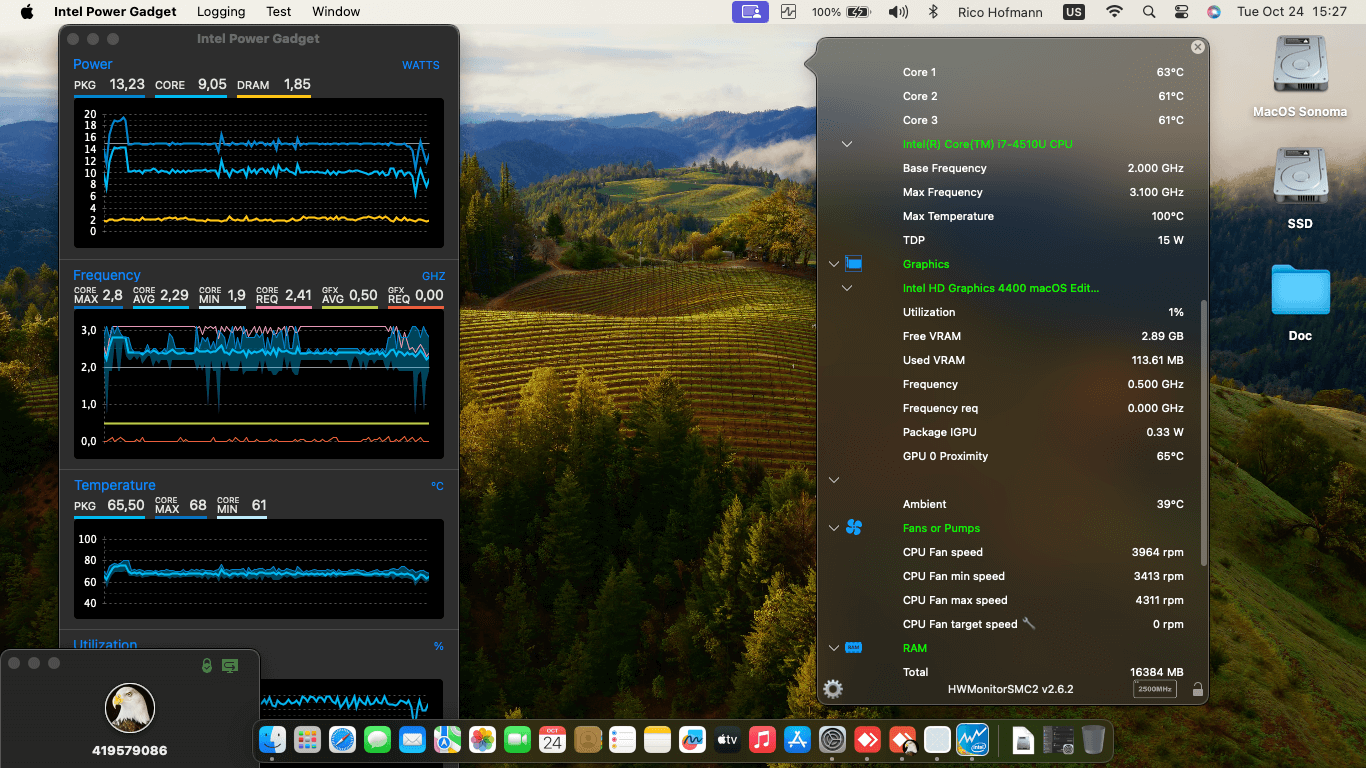Click the green security padlock icon
Screen dimensions: 1366x768
(207, 665)
